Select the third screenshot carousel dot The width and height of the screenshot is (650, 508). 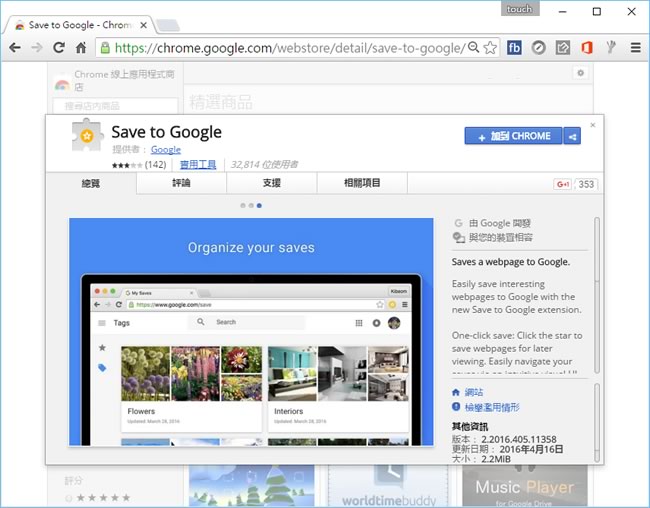click(259, 206)
